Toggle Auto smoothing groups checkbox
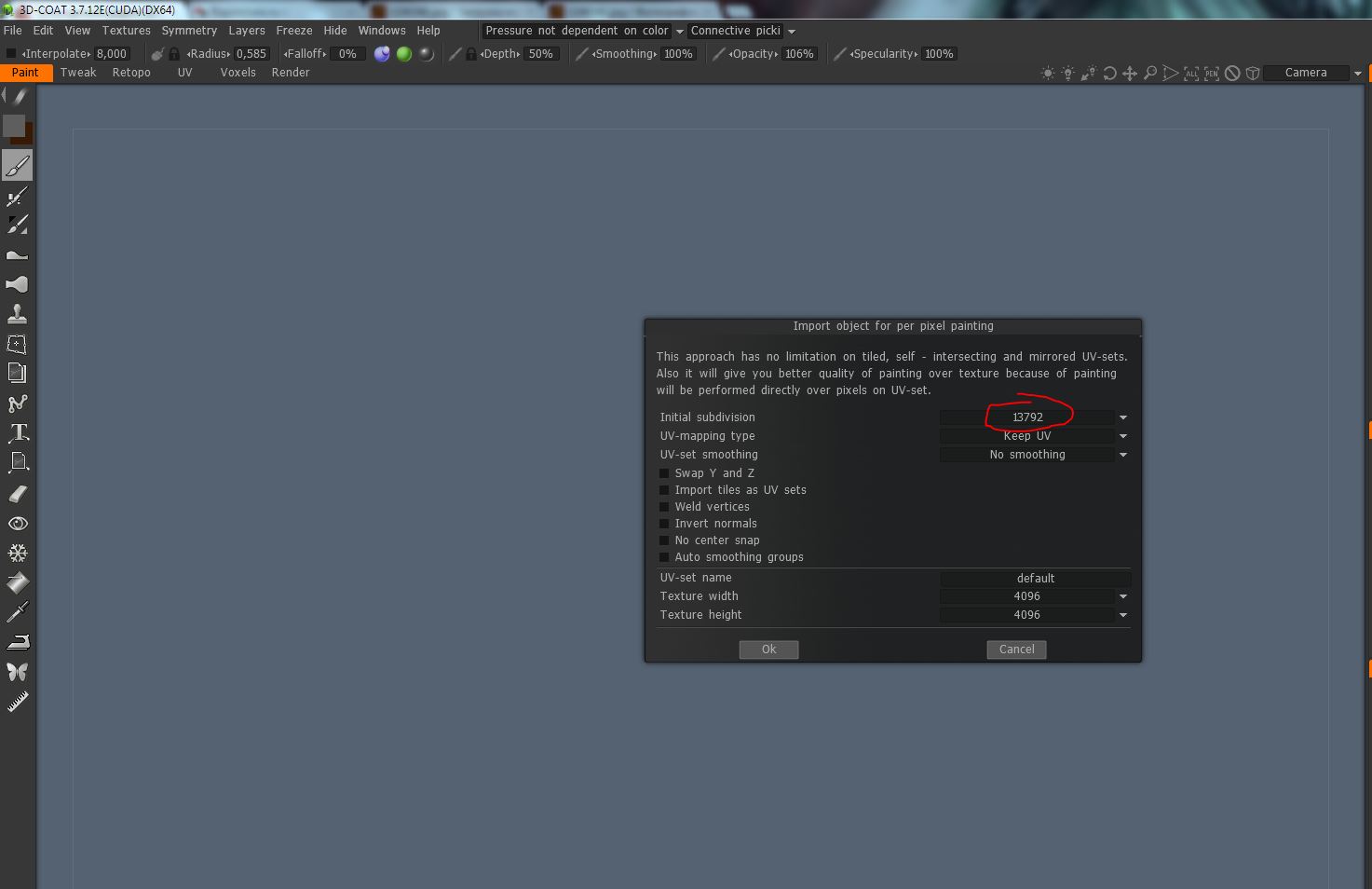This screenshot has height=889, width=1372. coord(664,557)
